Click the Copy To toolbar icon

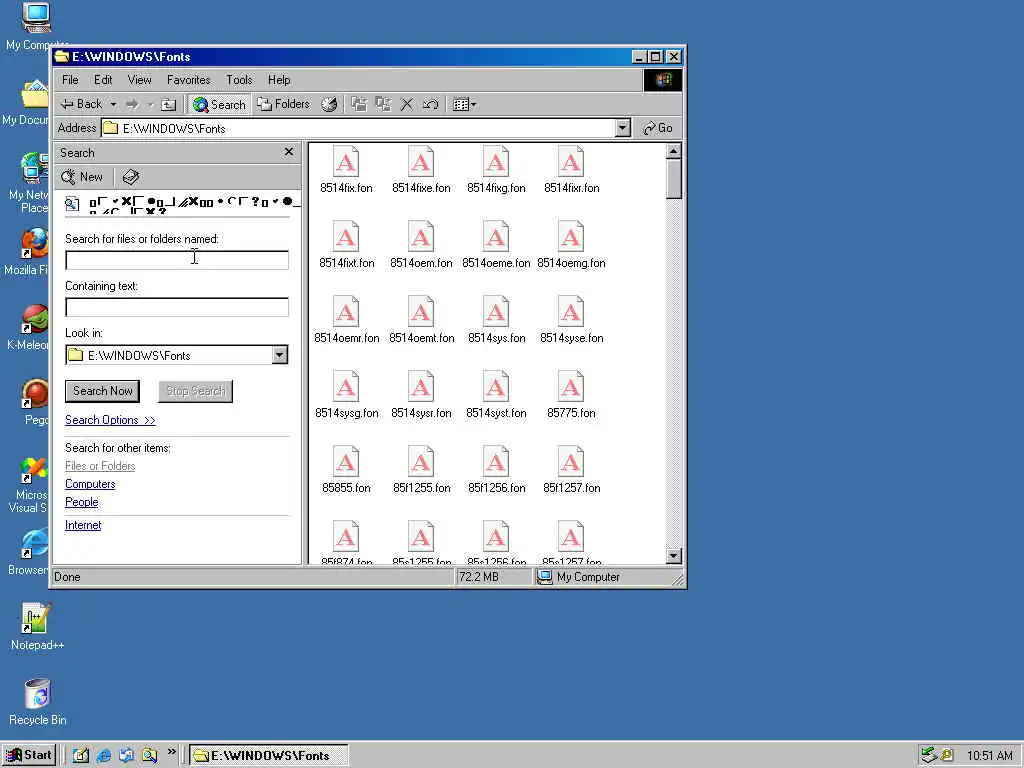[383, 104]
